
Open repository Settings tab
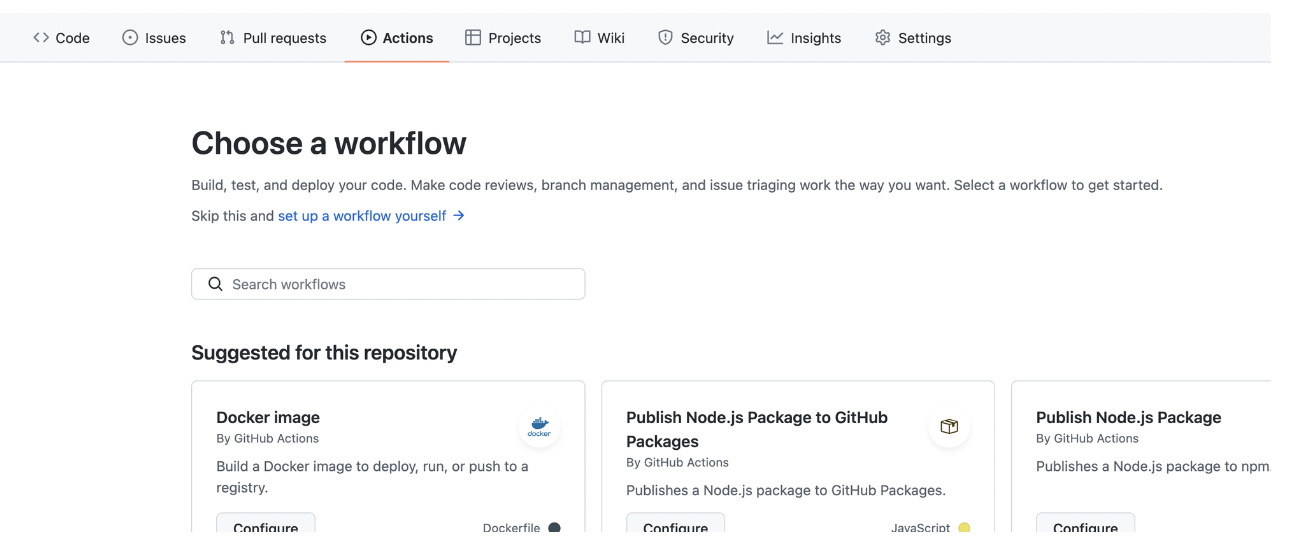pyautogui.click(x=913, y=38)
